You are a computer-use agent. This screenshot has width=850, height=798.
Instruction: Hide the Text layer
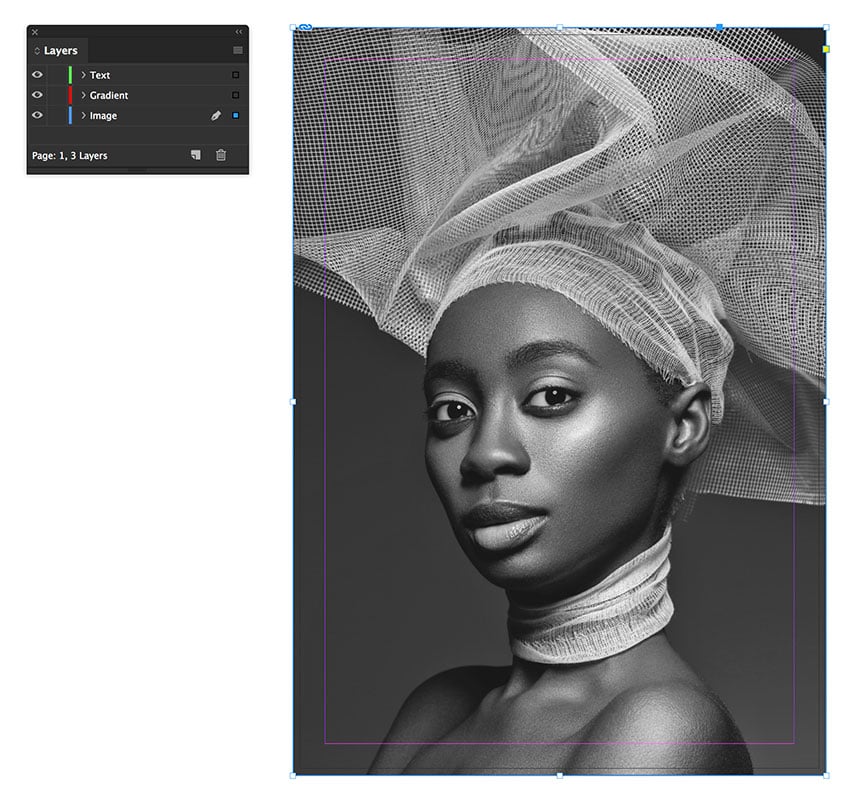(x=38, y=75)
